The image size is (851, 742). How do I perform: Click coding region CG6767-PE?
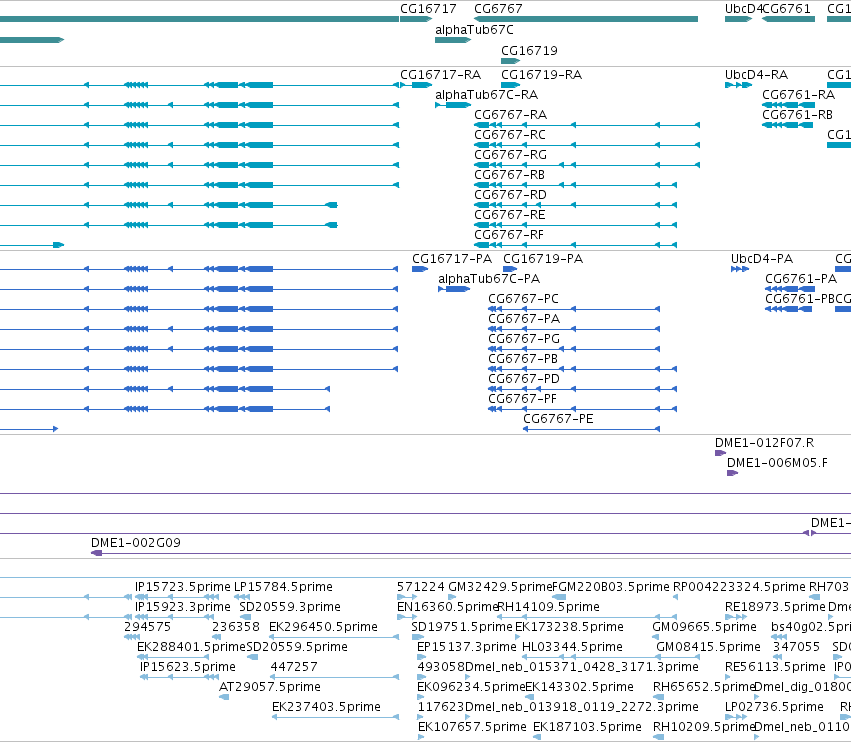[558, 418]
